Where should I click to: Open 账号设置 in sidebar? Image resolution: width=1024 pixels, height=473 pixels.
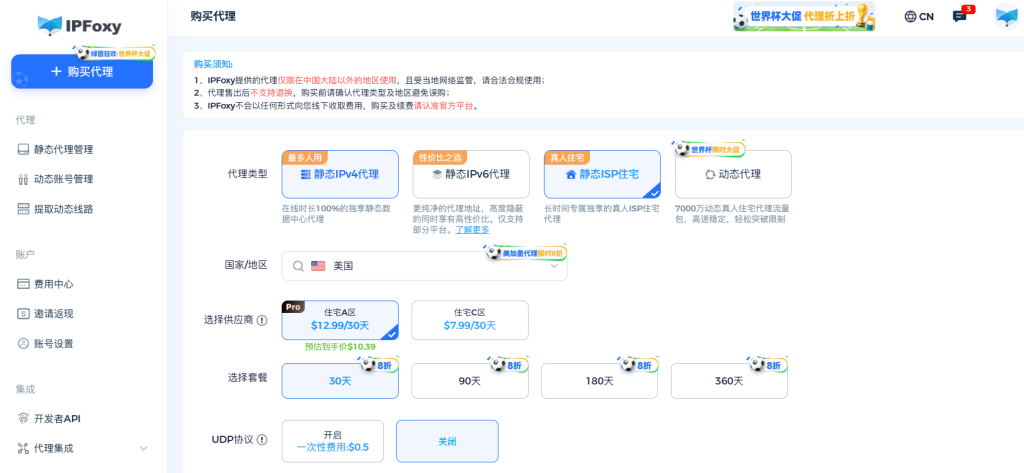(x=45, y=344)
